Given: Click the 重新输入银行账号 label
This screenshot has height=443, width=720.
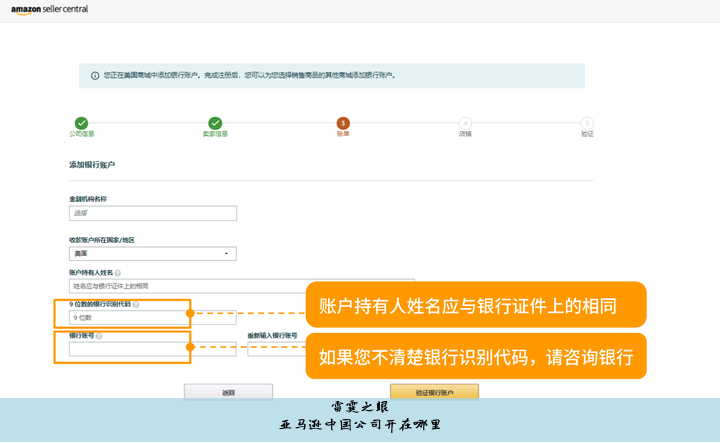Looking at the screenshot, I should (x=272, y=336).
